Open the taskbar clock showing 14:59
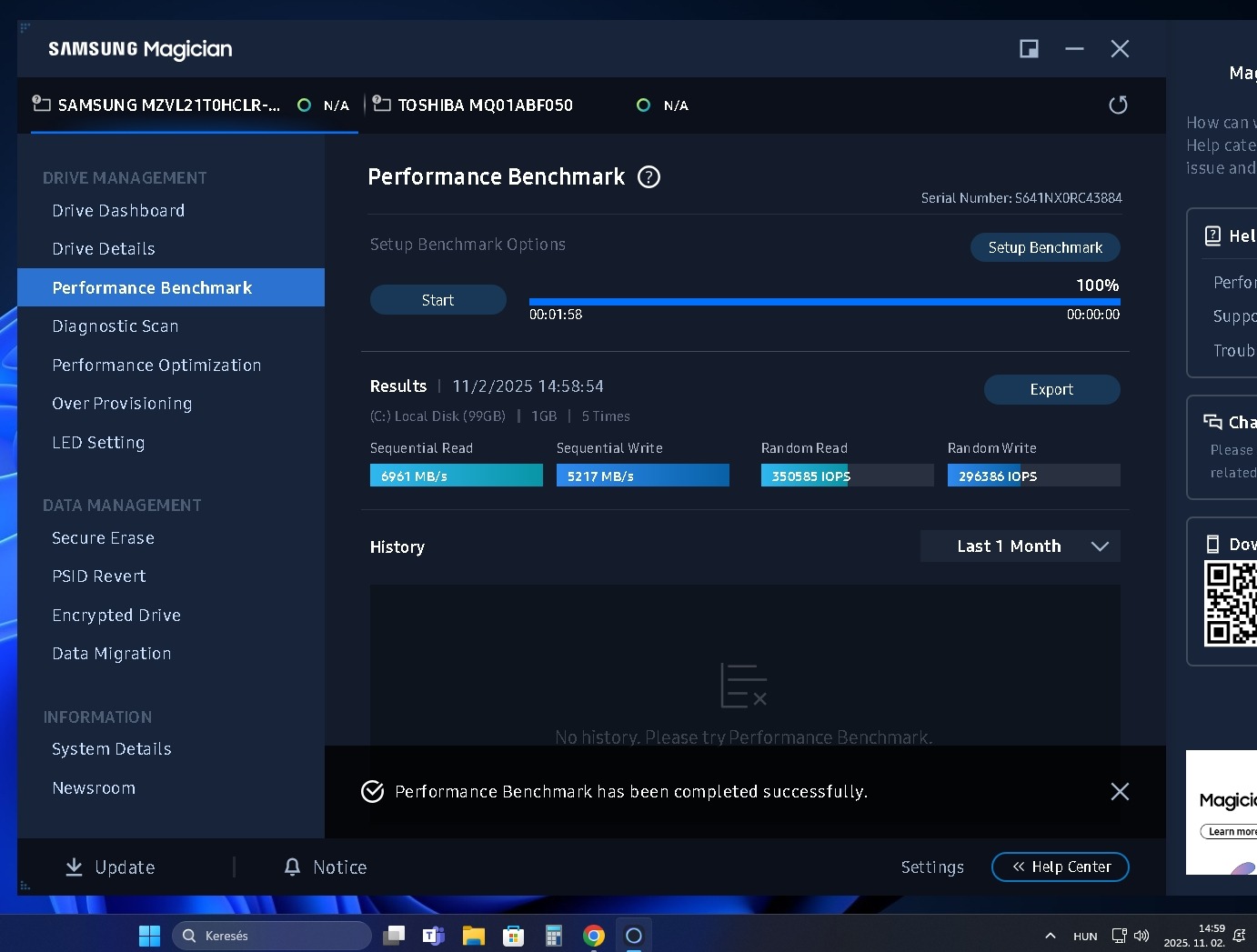The height and width of the screenshot is (952, 1257). click(1194, 936)
